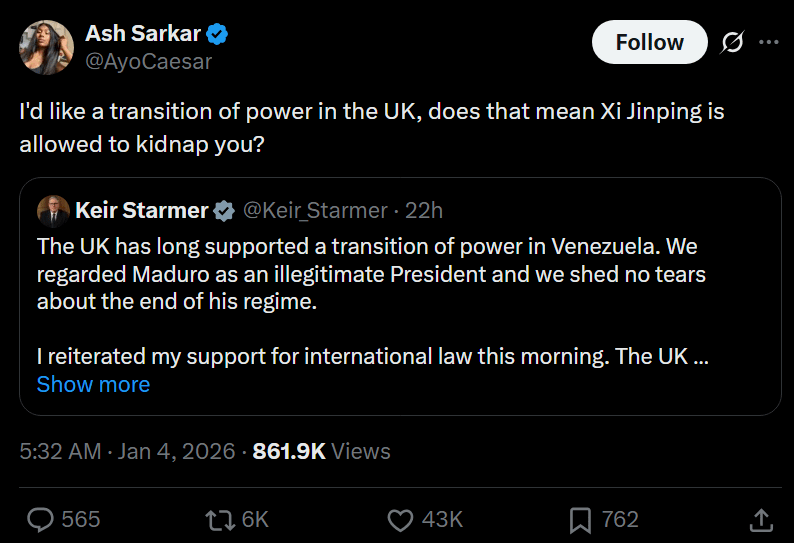Click Keir Starmer's verified badge
Image resolution: width=794 pixels, height=543 pixels.
(x=224, y=210)
